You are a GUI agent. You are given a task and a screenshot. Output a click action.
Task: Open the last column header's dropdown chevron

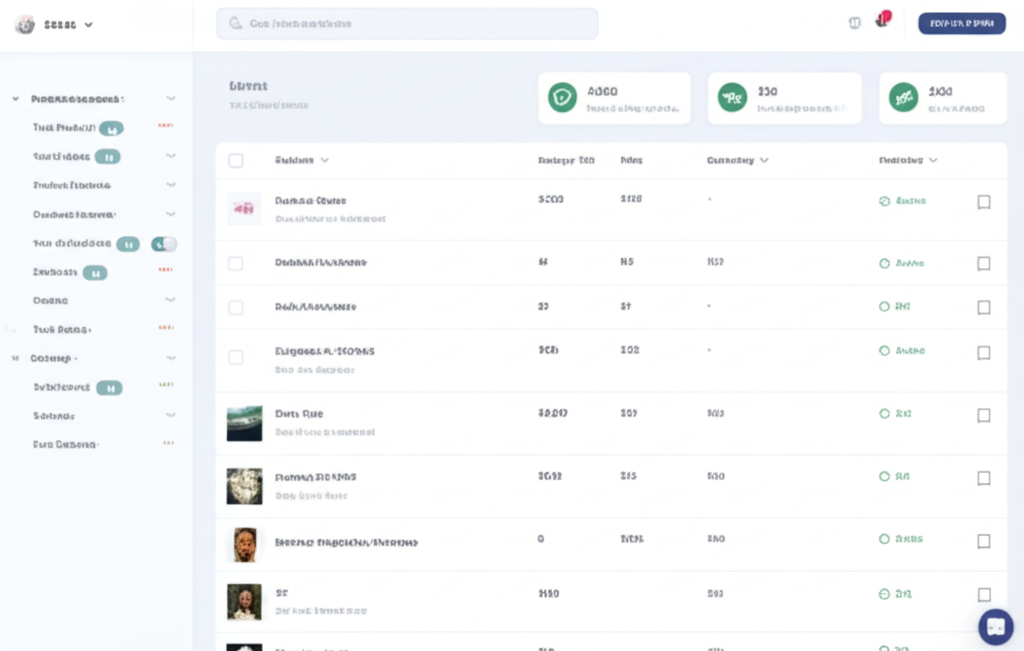point(933,160)
